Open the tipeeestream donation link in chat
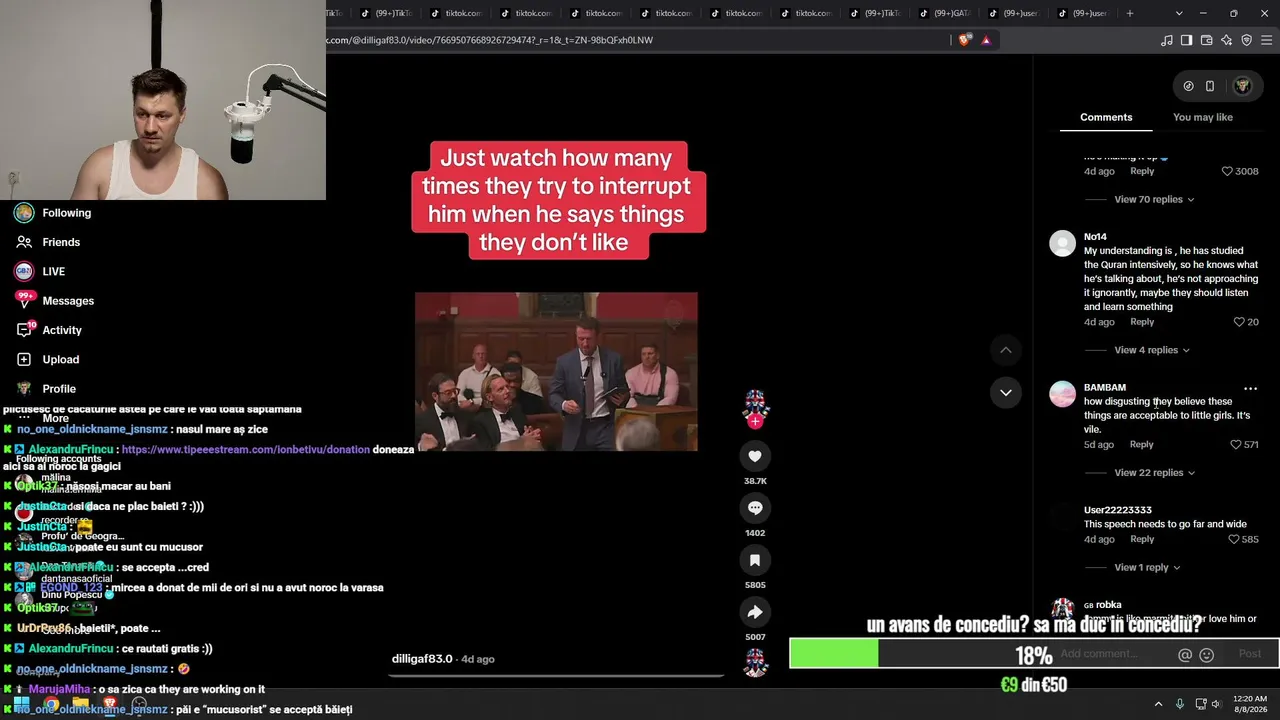 245,450
